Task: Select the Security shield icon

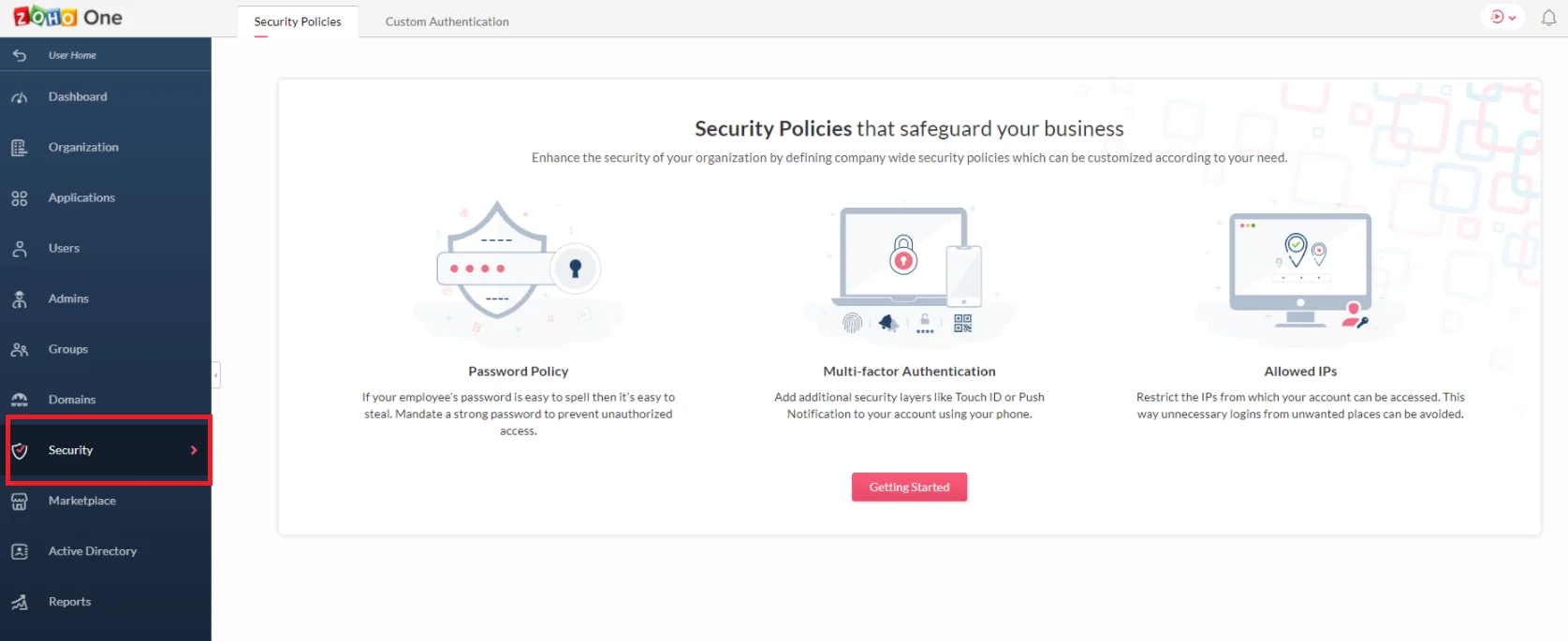Action: click(20, 450)
